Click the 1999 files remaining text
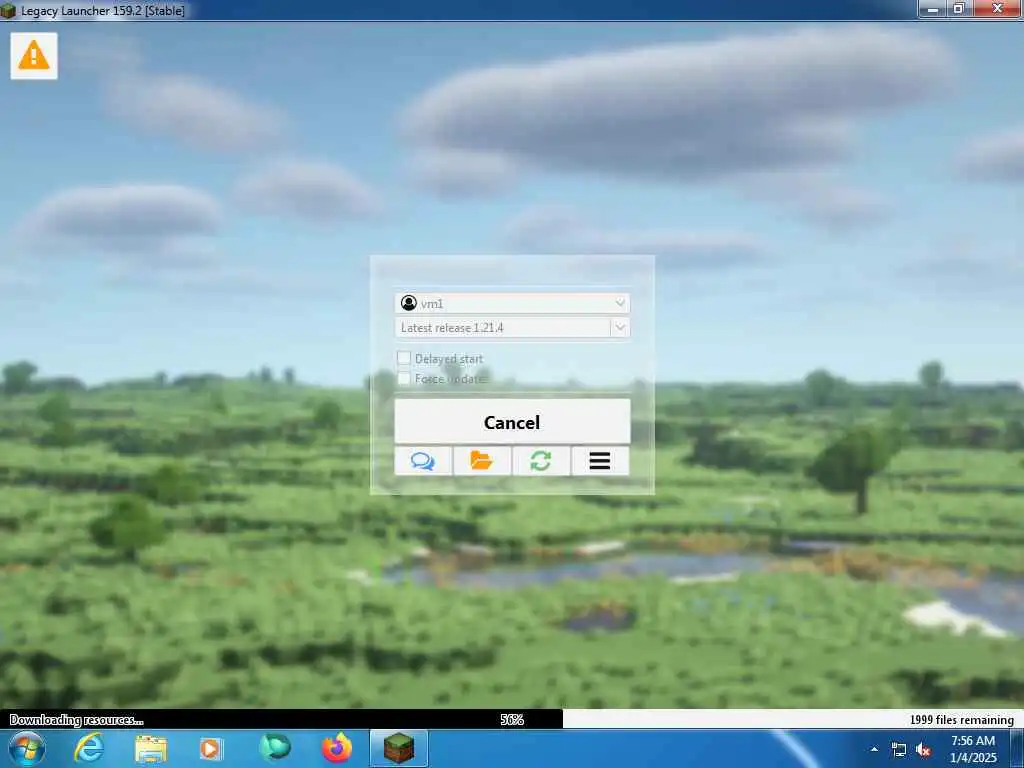The width and height of the screenshot is (1024, 768). pos(961,720)
